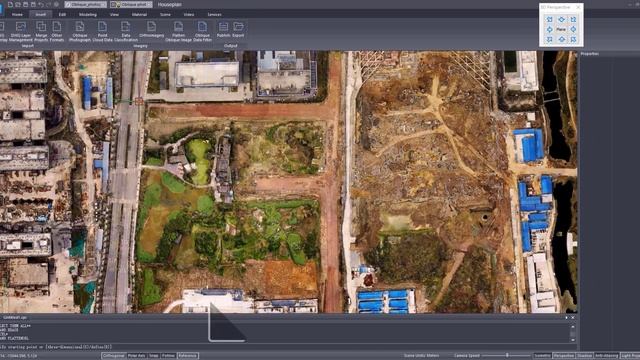Image resolution: width=640 pixels, height=360 pixels.
Task: Open DWG Layer Management tool
Action: [x=20, y=31]
